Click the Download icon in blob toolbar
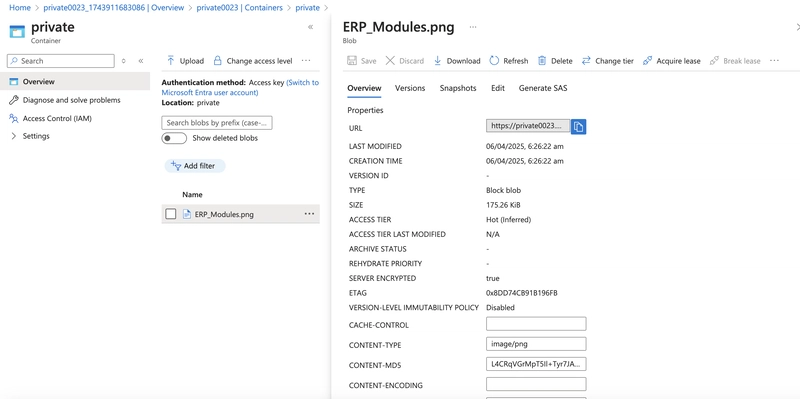The height and width of the screenshot is (399, 800). (x=437, y=61)
